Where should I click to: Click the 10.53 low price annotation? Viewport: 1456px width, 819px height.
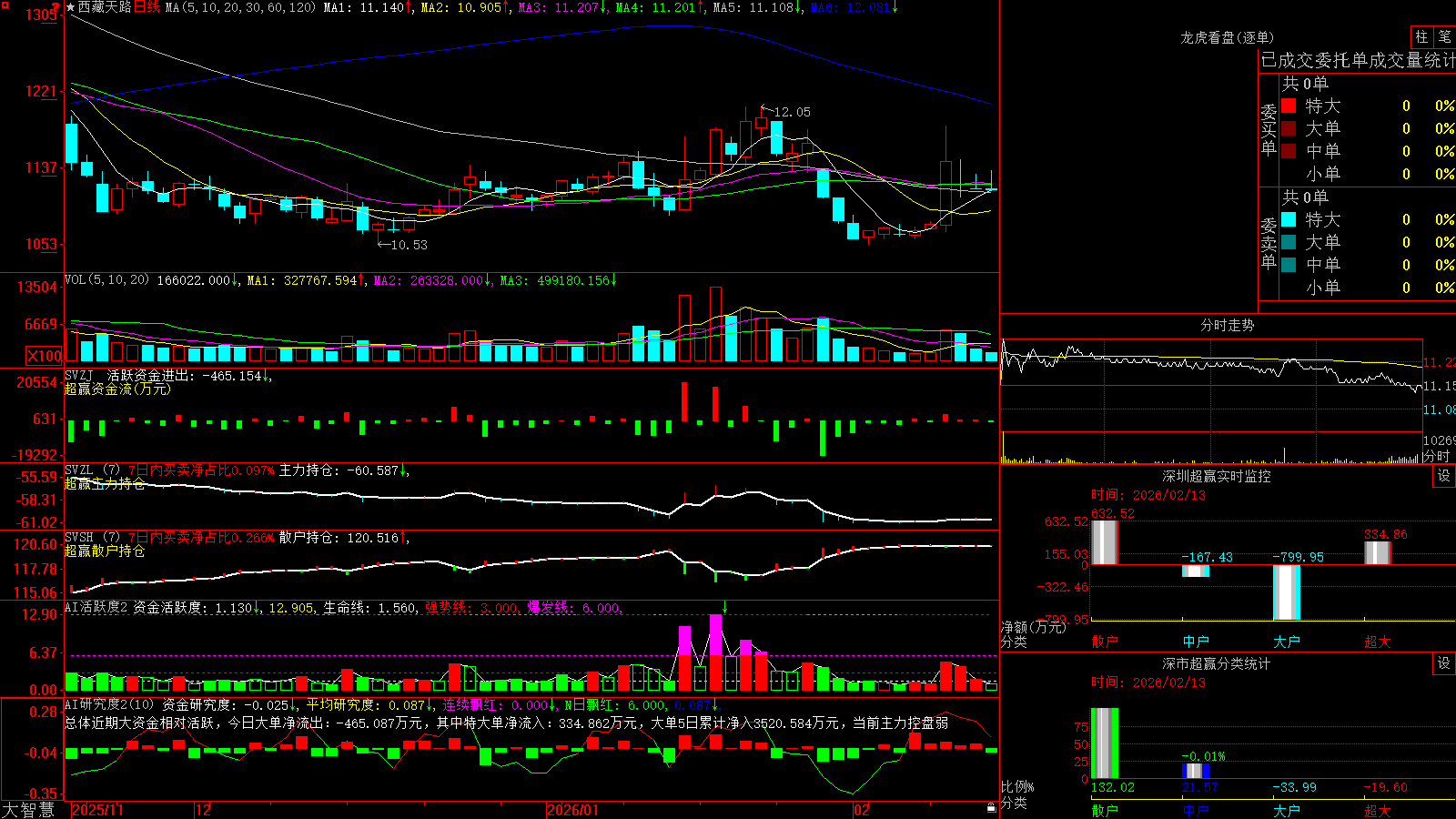(x=409, y=245)
